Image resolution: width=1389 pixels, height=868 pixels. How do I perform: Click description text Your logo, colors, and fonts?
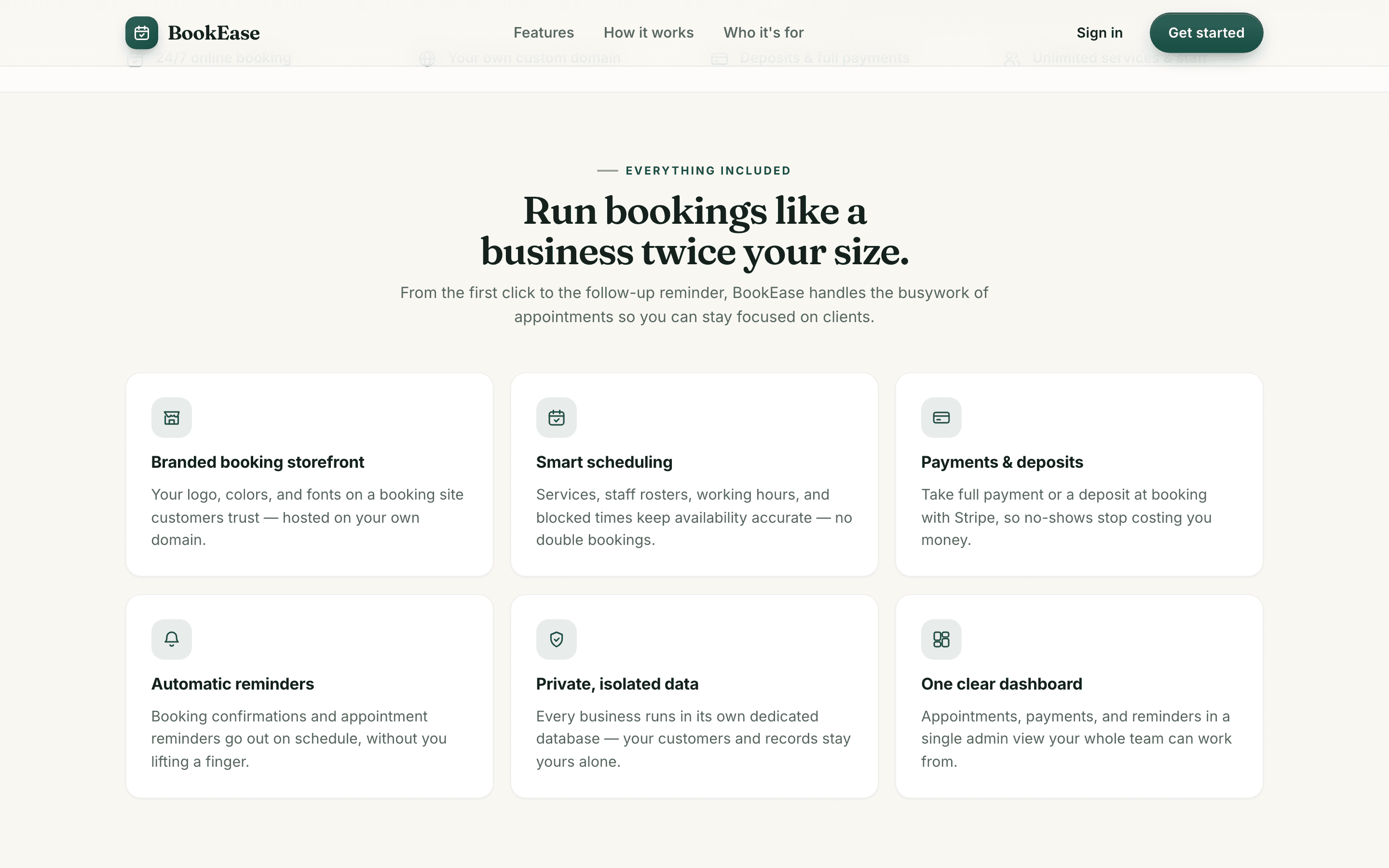point(308,517)
